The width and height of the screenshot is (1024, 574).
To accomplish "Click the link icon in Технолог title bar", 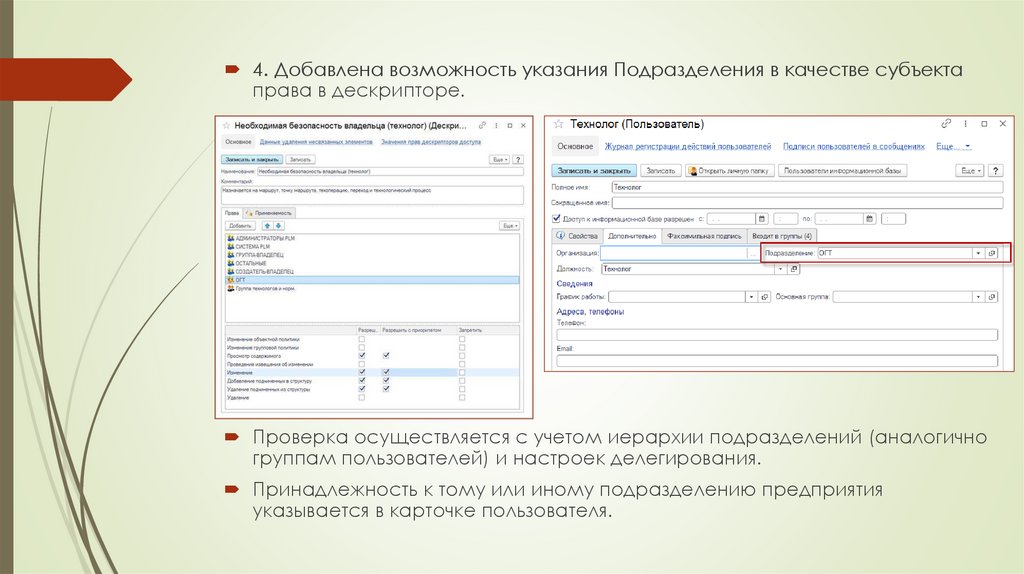I will pos(946,124).
